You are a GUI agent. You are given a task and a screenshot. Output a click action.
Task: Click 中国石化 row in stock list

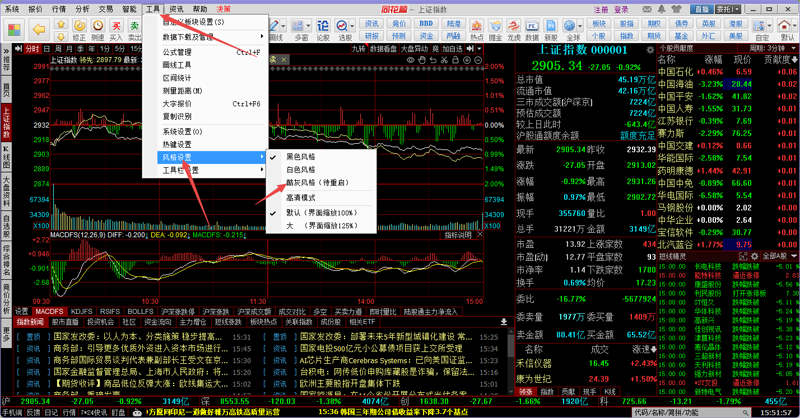728,72
